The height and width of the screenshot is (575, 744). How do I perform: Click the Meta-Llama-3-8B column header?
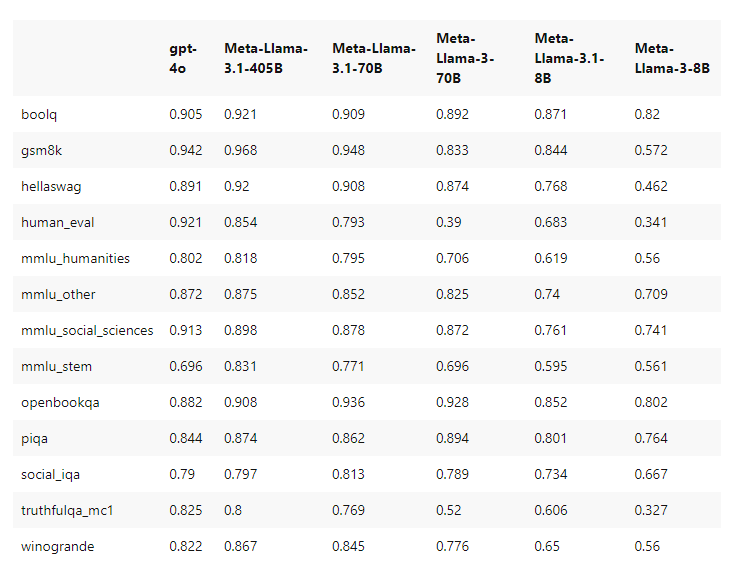click(x=672, y=57)
